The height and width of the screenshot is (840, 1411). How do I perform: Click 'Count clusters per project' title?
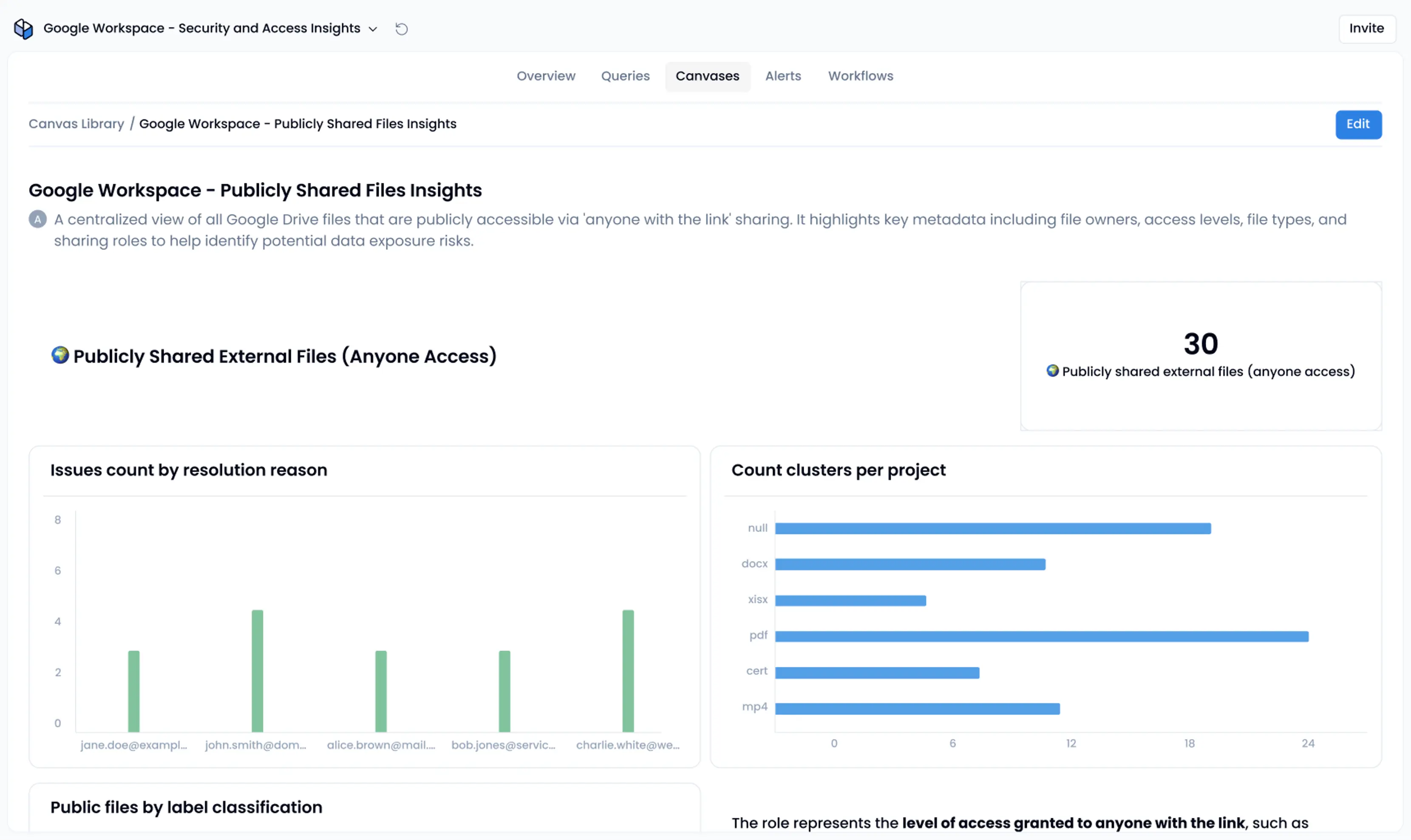[839, 470]
